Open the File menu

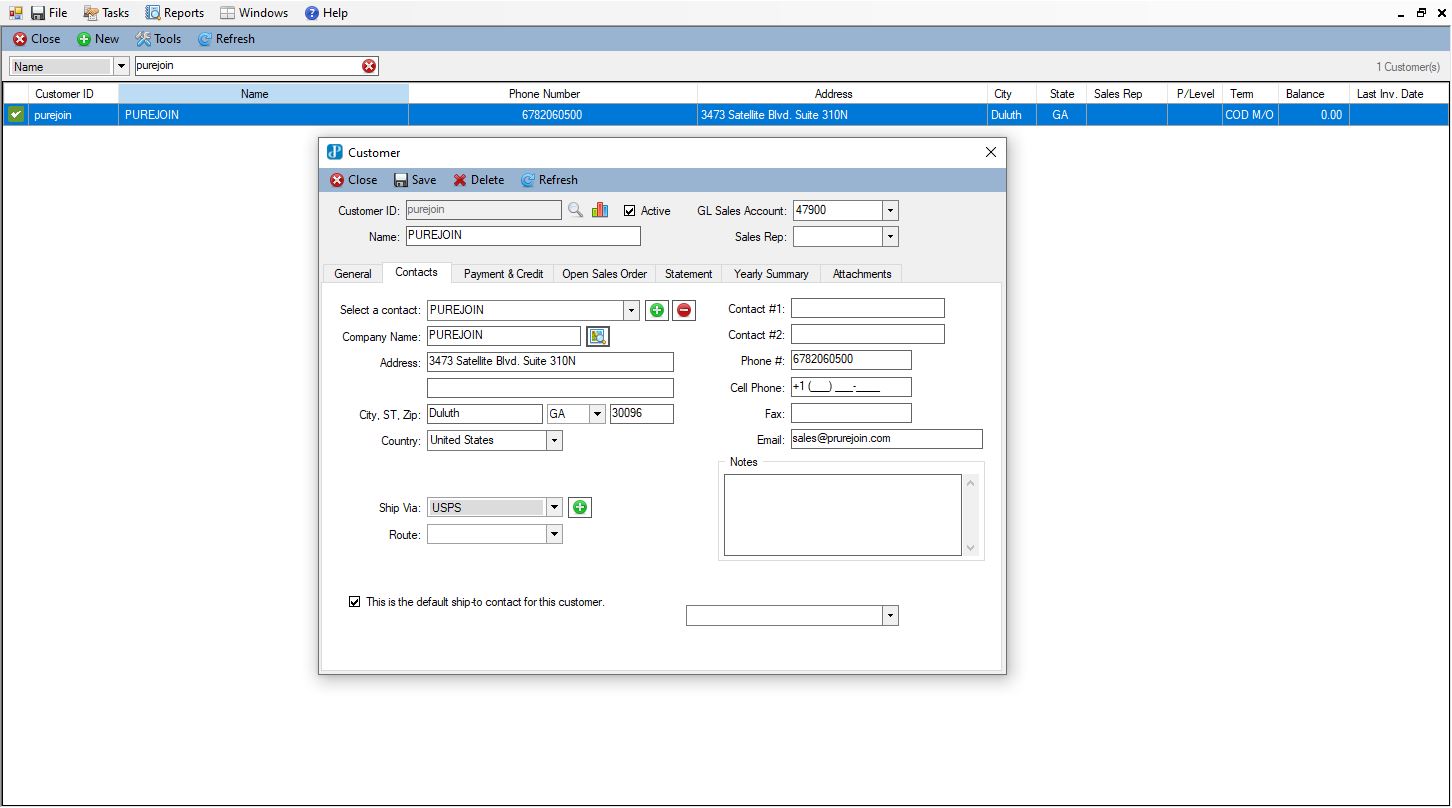click(49, 13)
